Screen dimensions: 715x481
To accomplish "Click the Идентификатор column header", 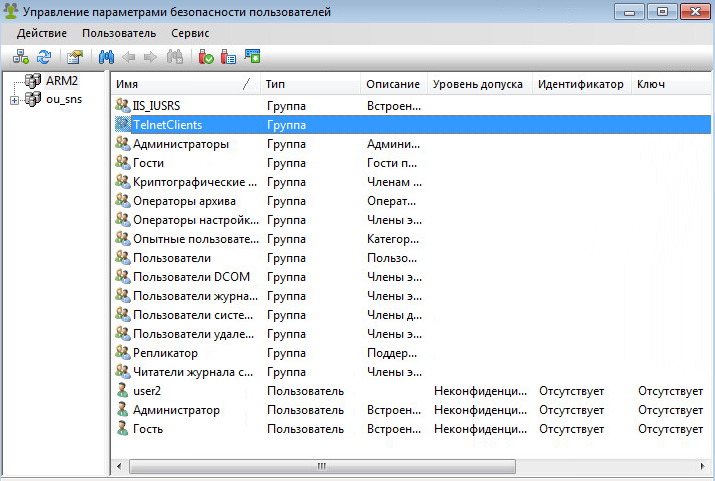I will point(582,84).
